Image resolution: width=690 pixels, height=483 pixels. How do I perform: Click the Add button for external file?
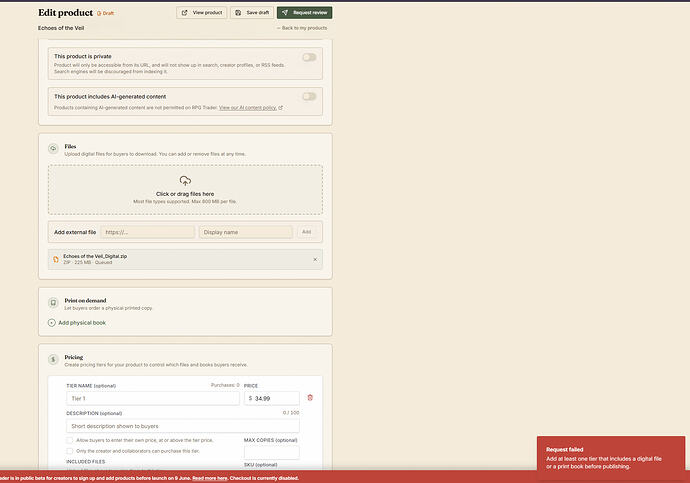pos(307,232)
